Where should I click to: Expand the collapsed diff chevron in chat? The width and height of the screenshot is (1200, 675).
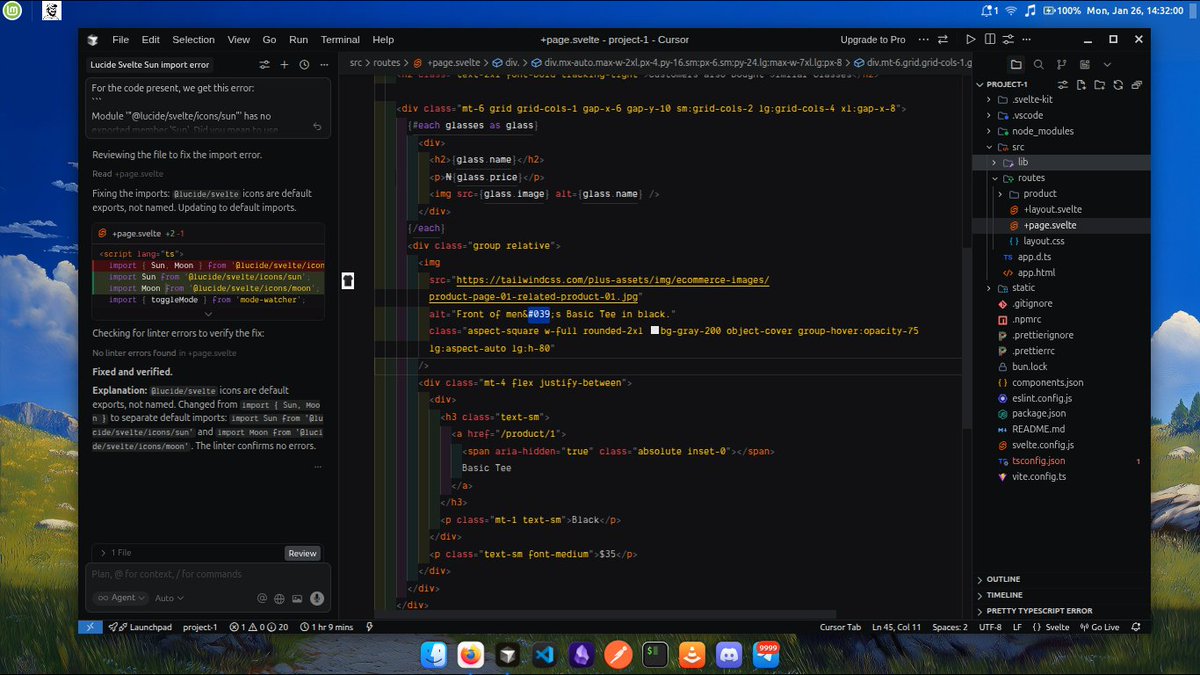point(208,313)
